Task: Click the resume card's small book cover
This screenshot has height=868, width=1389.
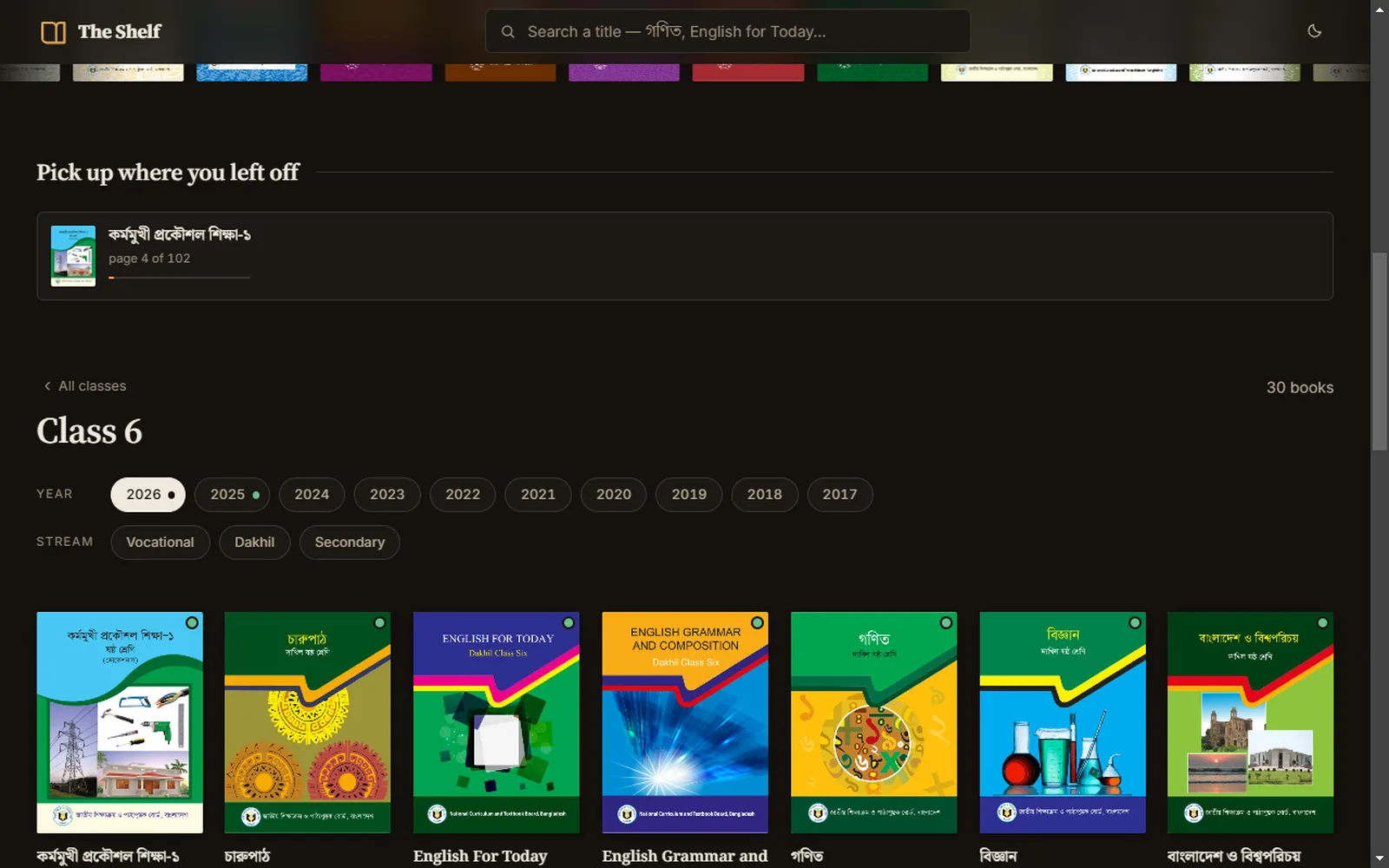Action: click(73, 256)
